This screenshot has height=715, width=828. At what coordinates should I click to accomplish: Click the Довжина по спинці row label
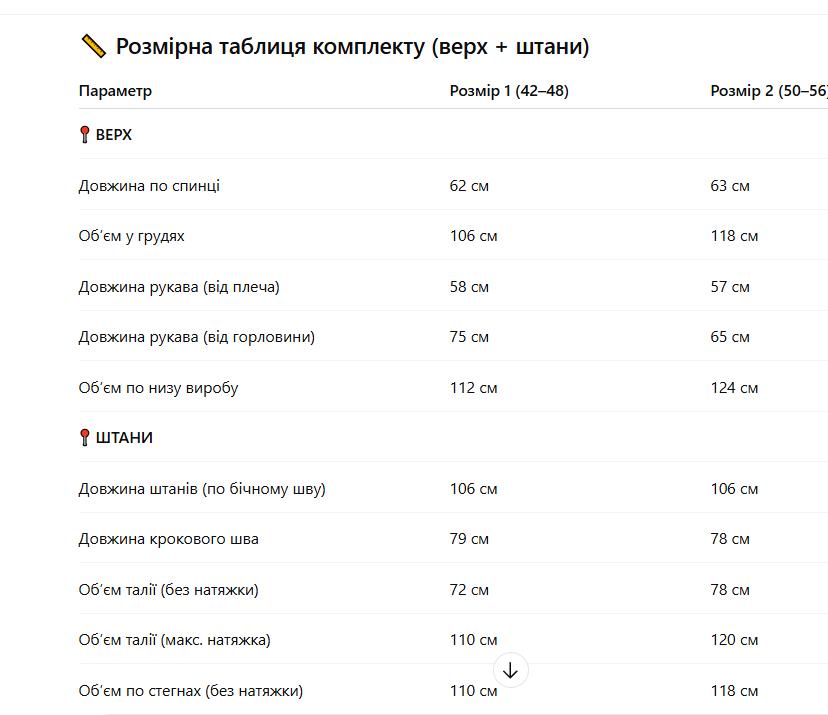tap(149, 186)
